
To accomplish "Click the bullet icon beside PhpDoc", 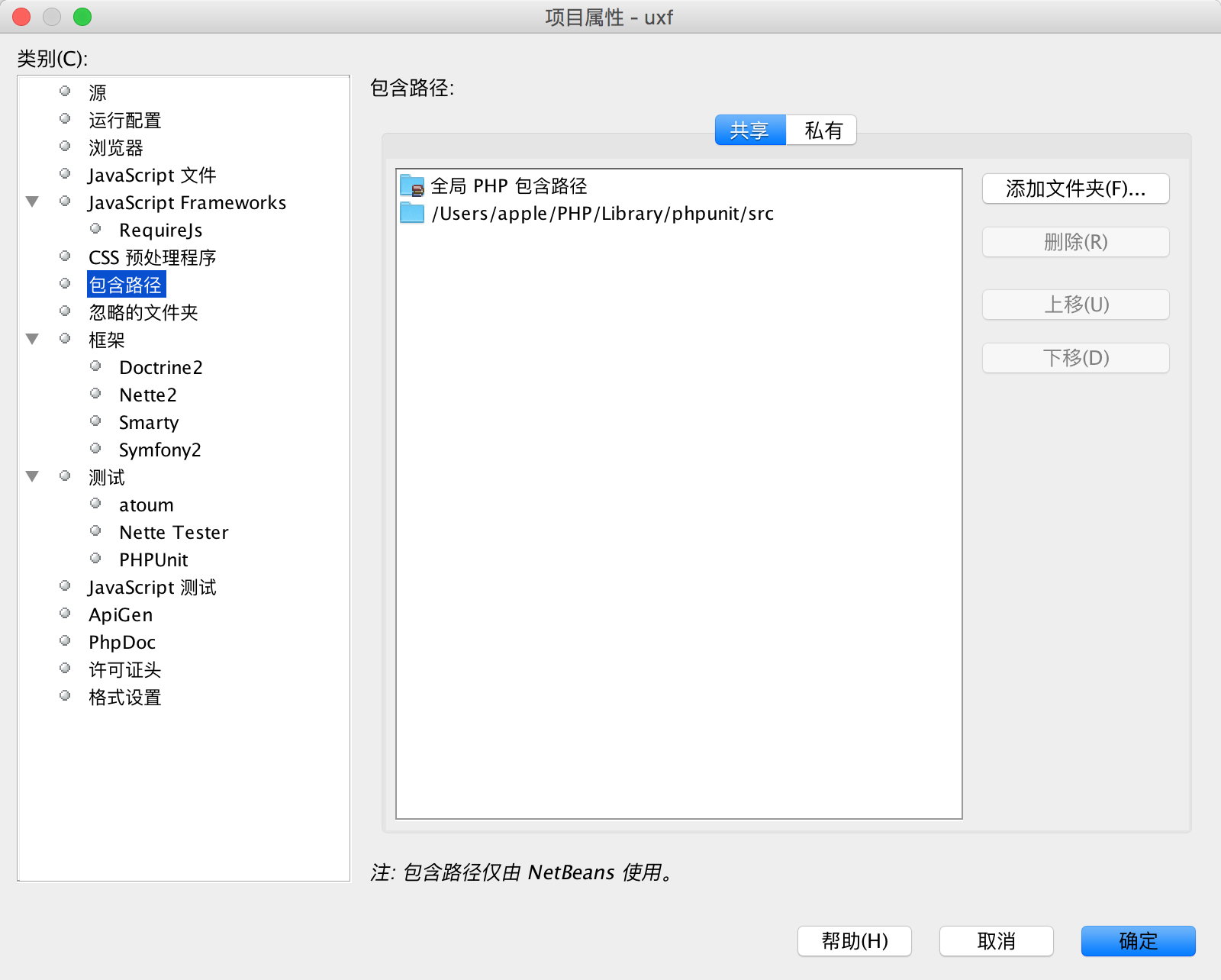I will tap(65, 640).
